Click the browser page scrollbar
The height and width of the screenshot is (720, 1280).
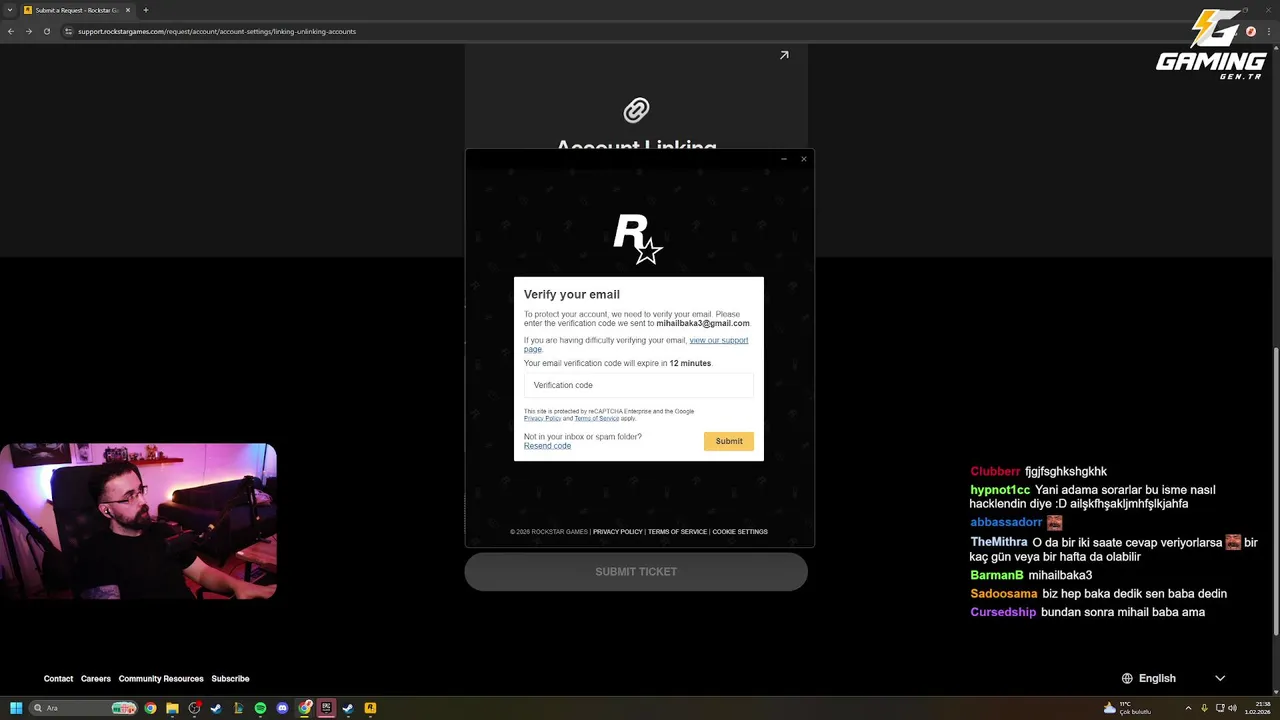pos(1275,490)
